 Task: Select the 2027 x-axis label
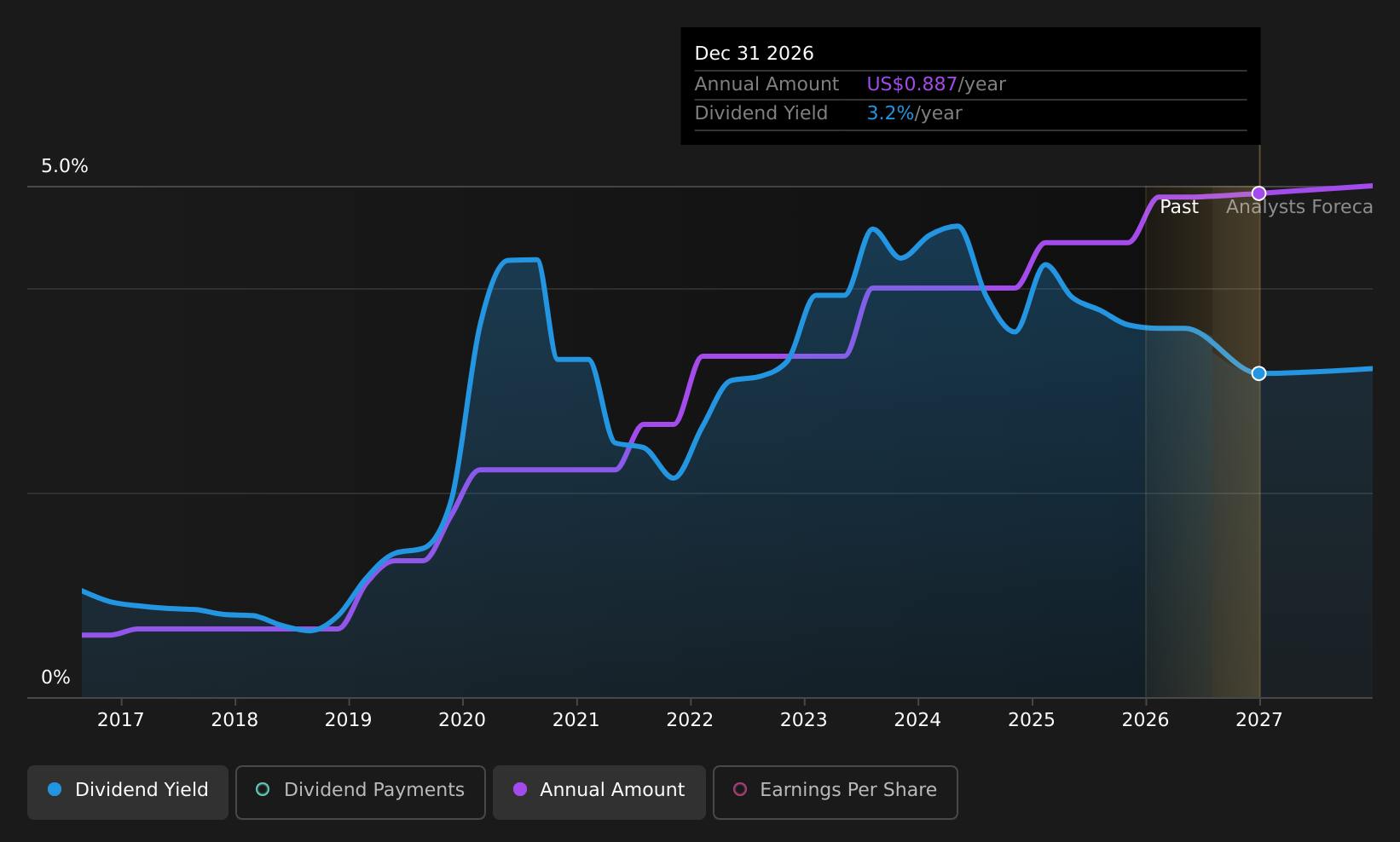[1259, 720]
